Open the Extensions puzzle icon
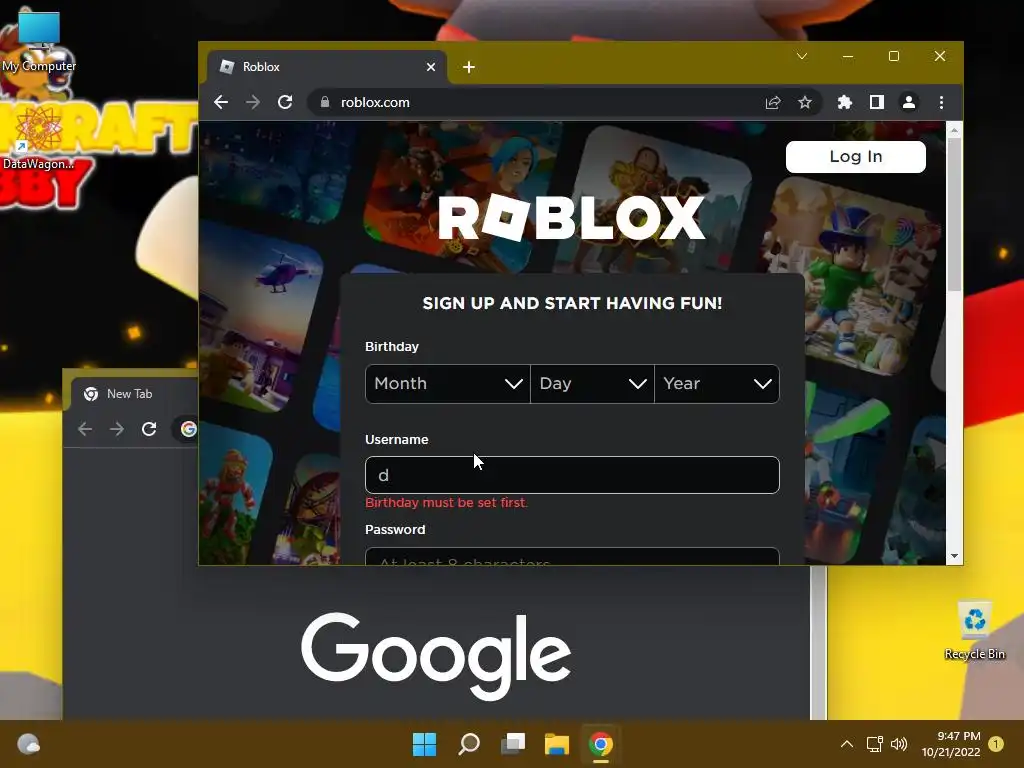Image resolution: width=1024 pixels, height=768 pixels. tap(844, 103)
